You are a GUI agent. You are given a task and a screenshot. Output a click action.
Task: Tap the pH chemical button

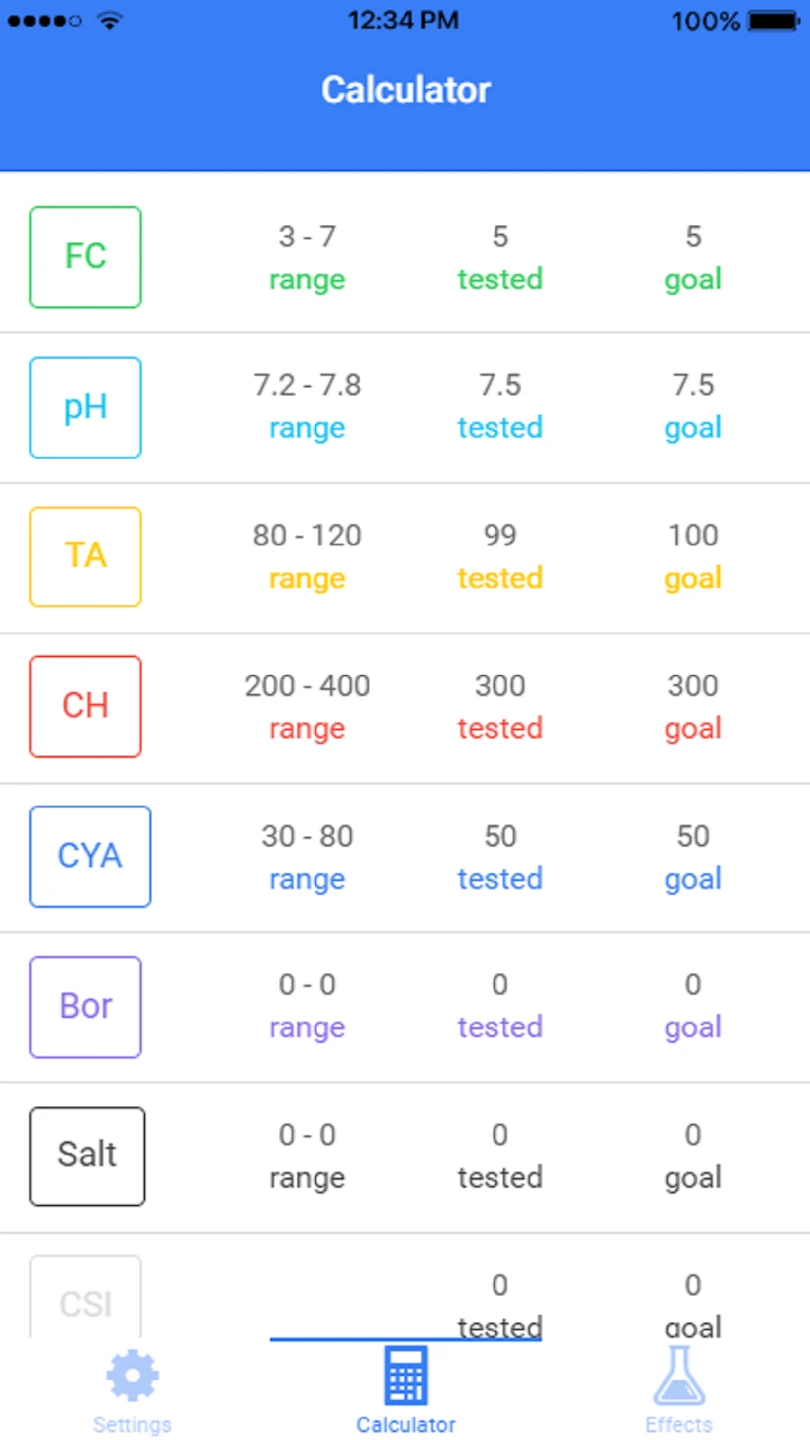tap(86, 408)
